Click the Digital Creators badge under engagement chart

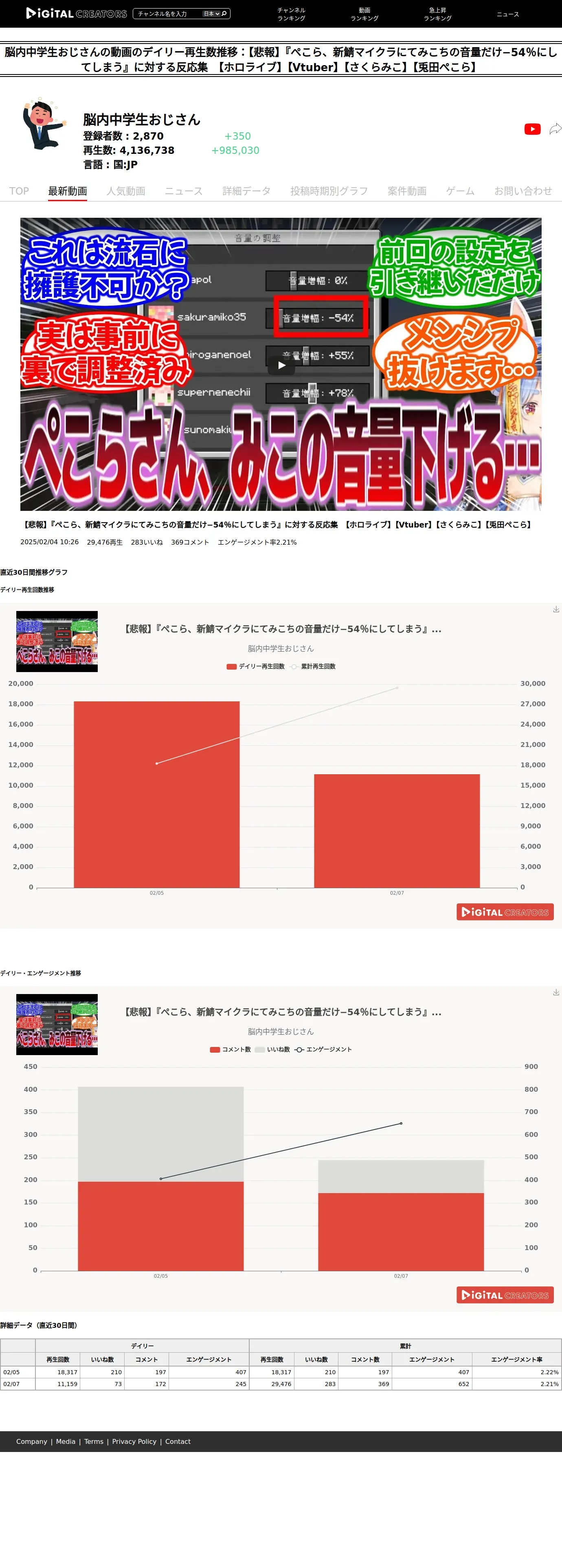[x=505, y=1295]
